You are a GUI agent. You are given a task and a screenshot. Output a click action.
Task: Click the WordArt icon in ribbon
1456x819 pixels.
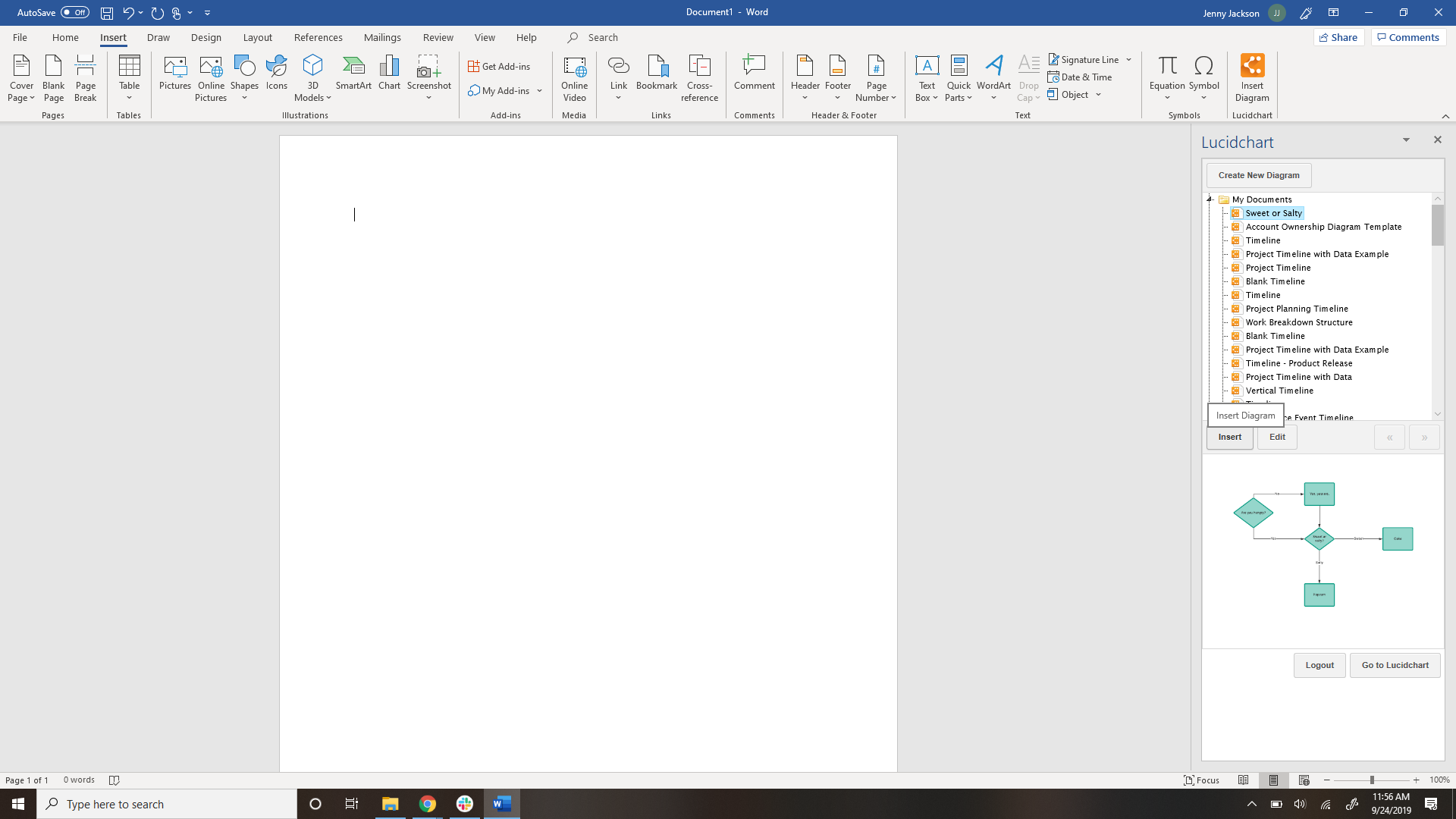tap(994, 76)
